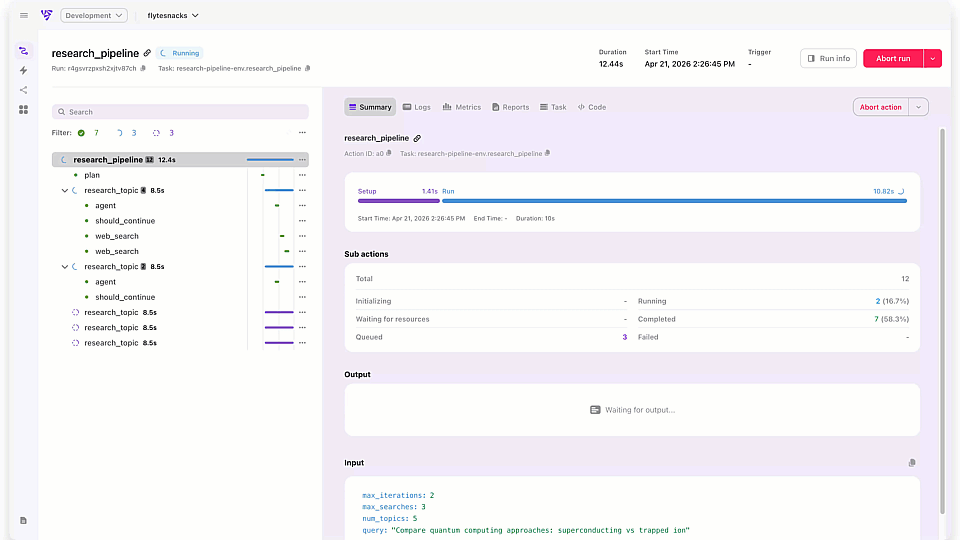Switch to the Summary tab
The image size is (960, 540).
coord(370,107)
